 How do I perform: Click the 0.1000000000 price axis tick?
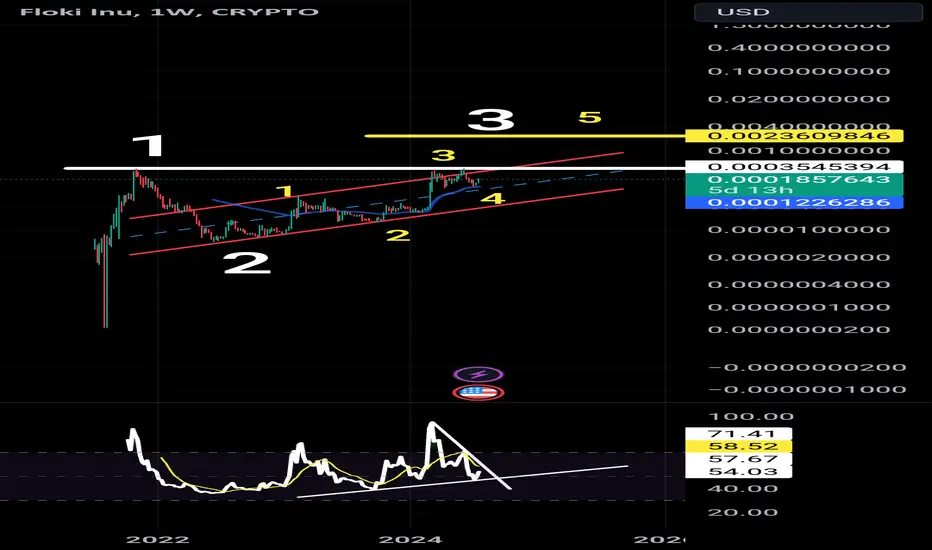799,71
